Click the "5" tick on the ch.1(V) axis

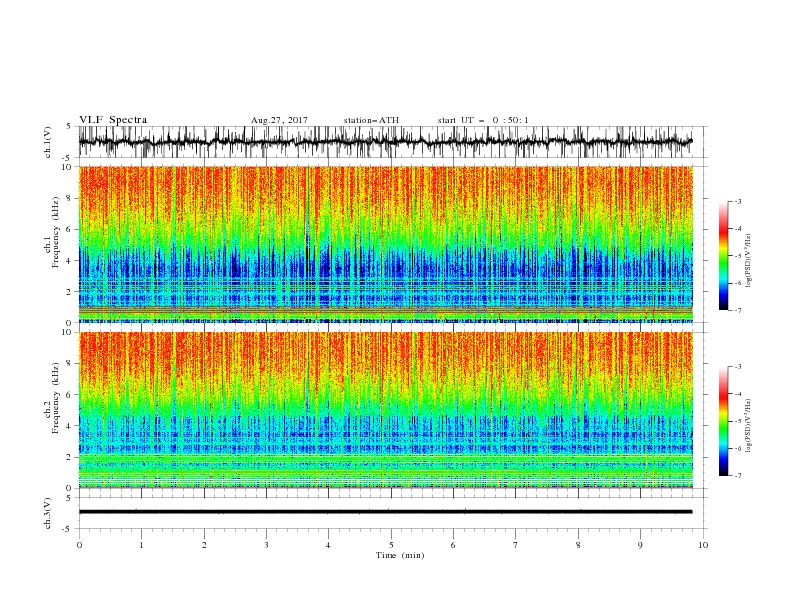[69, 127]
